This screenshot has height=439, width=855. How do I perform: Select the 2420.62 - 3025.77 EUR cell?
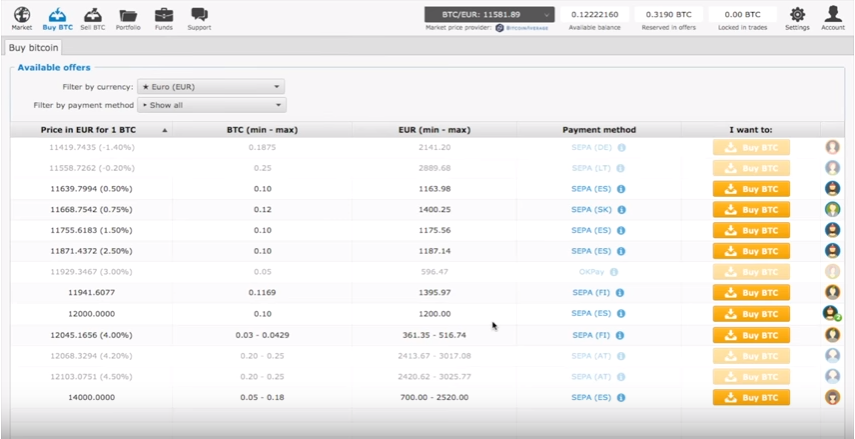[435, 377]
